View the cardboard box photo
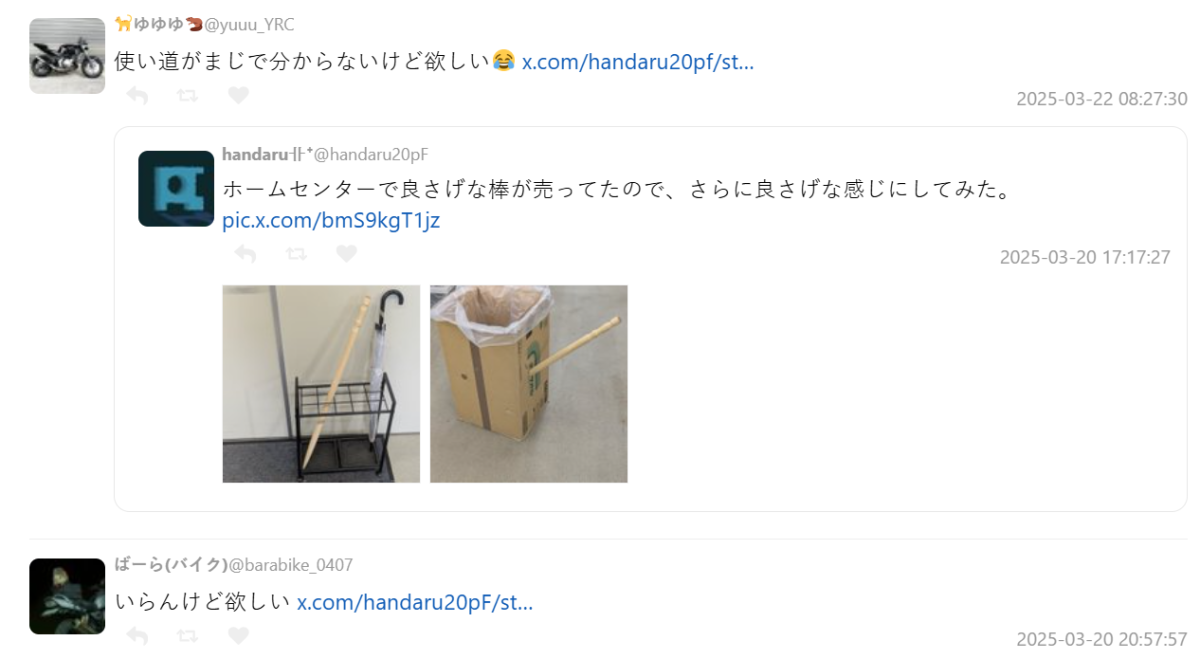Screen dimensions: 1200x659 (529, 384)
